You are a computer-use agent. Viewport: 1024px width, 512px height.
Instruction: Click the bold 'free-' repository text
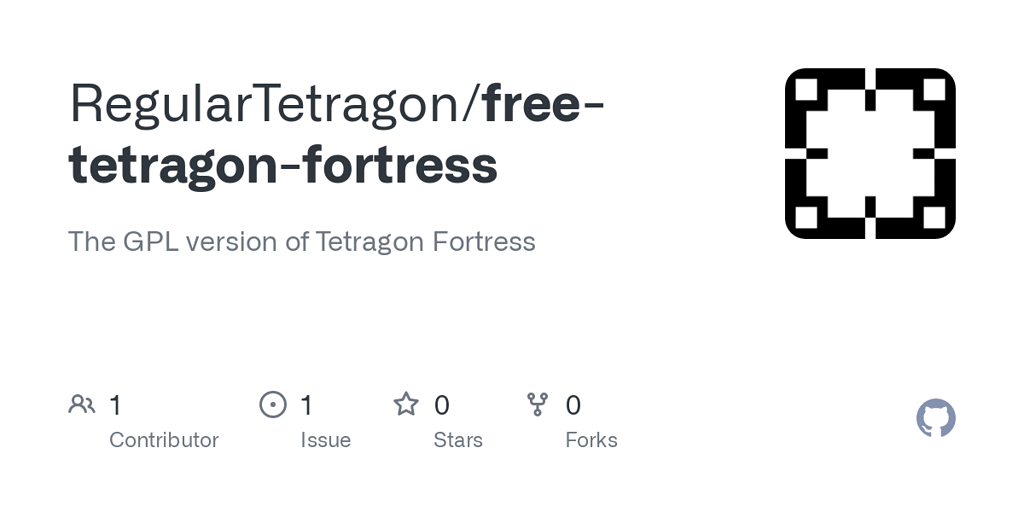pos(544,104)
